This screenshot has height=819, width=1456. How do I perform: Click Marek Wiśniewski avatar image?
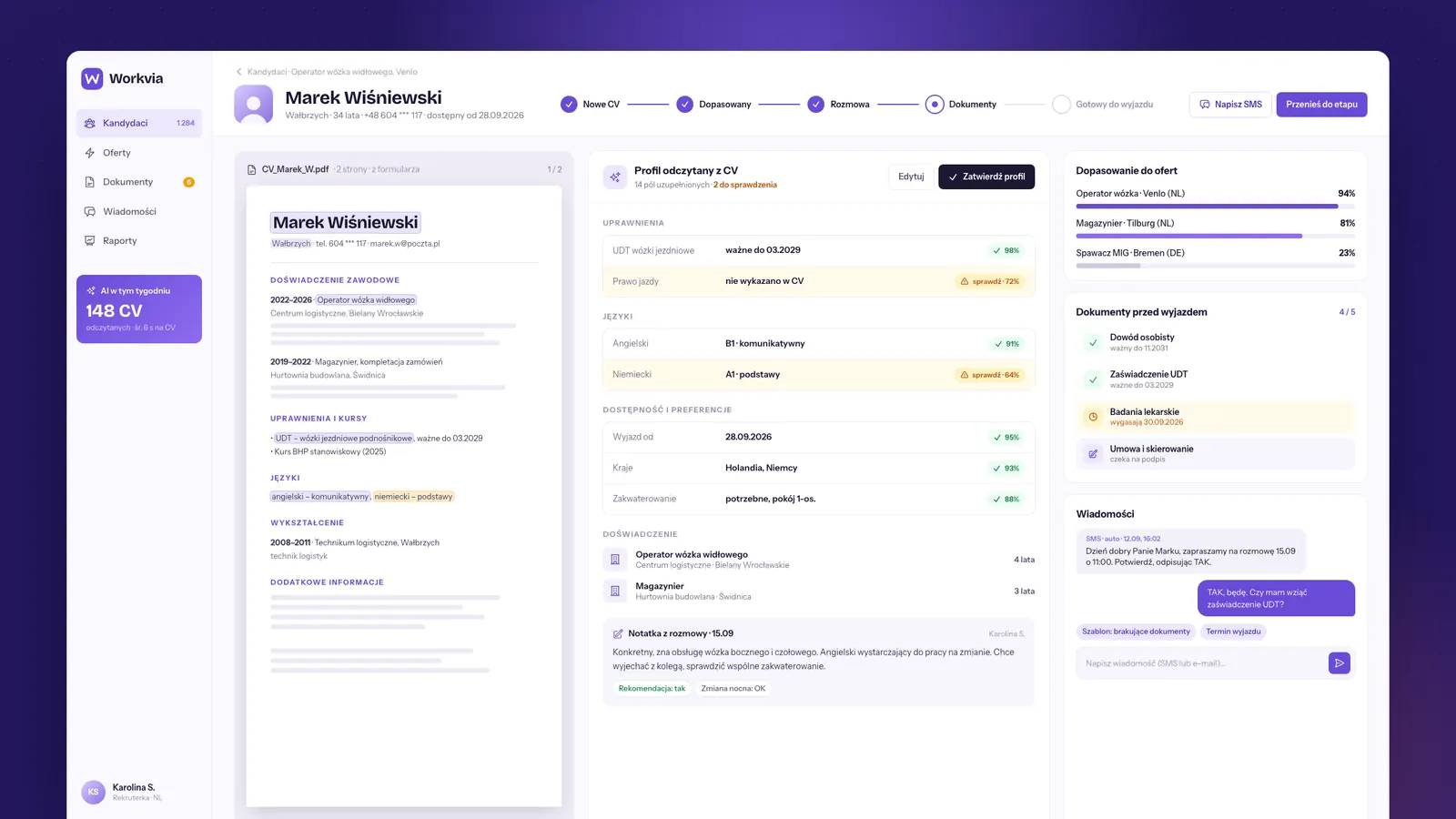254,105
